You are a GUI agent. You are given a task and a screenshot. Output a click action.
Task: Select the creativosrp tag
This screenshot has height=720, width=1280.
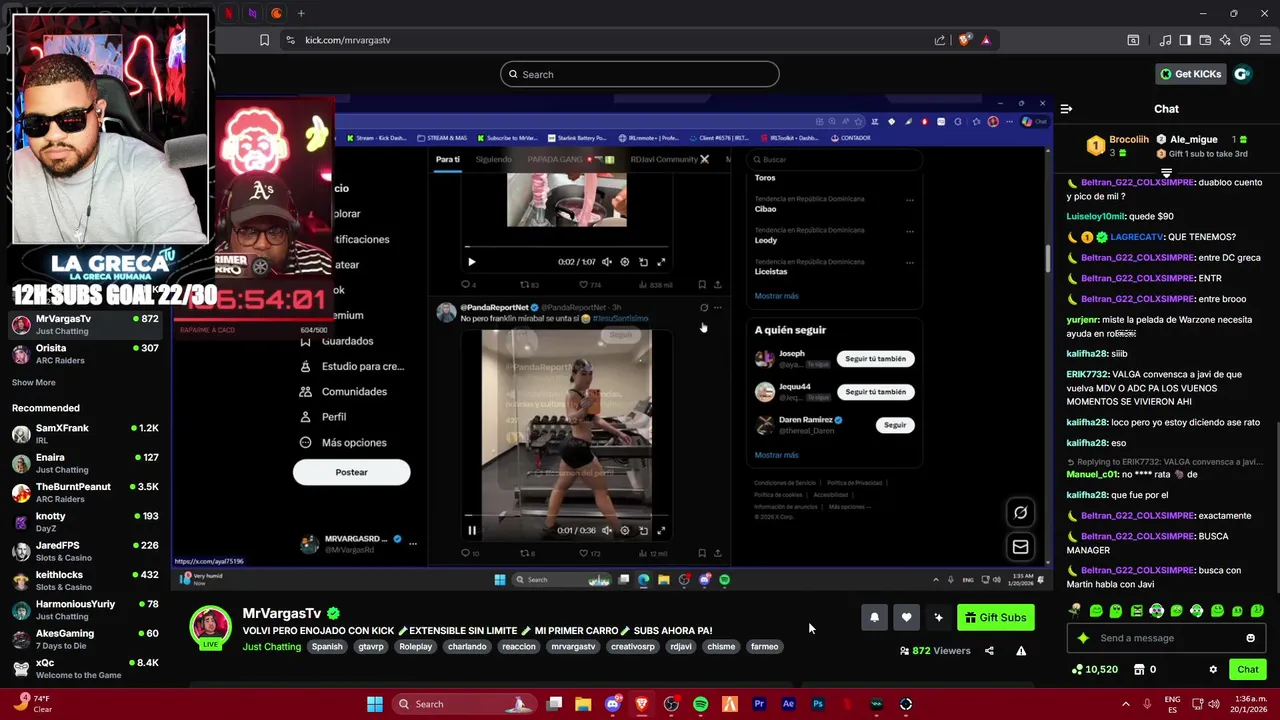pyautogui.click(x=633, y=647)
